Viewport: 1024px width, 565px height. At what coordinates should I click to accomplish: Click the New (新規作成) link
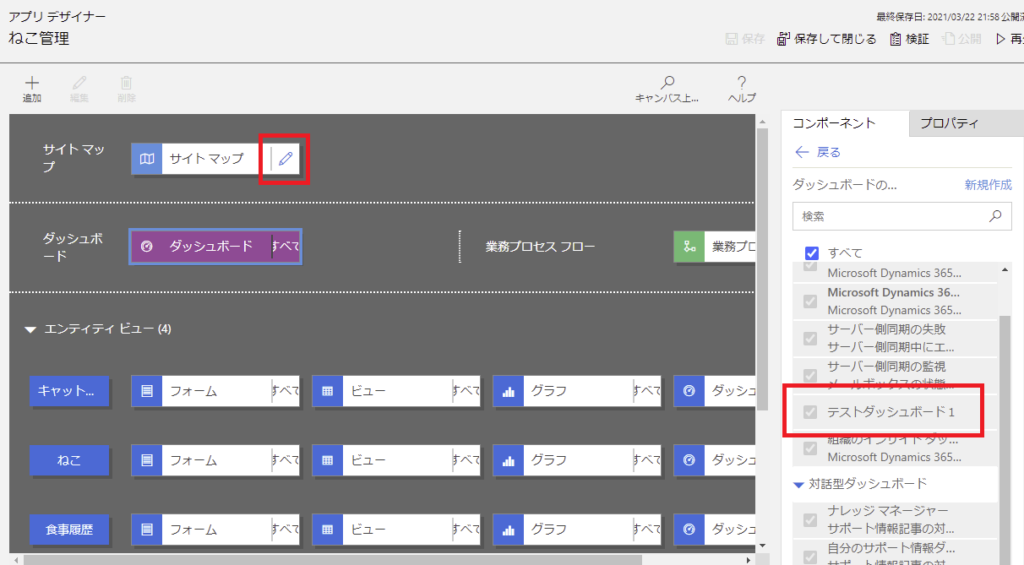(x=988, y=185)
